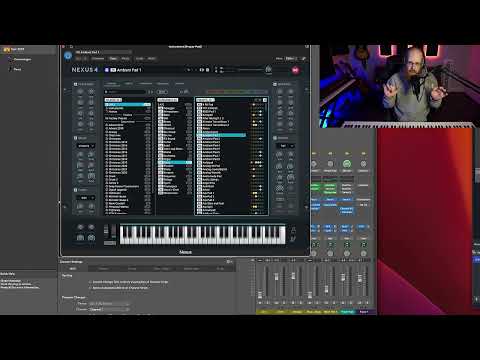Click the Compare button in plug-in header
This screenshot has width=480, height=360.
[98, 58]
